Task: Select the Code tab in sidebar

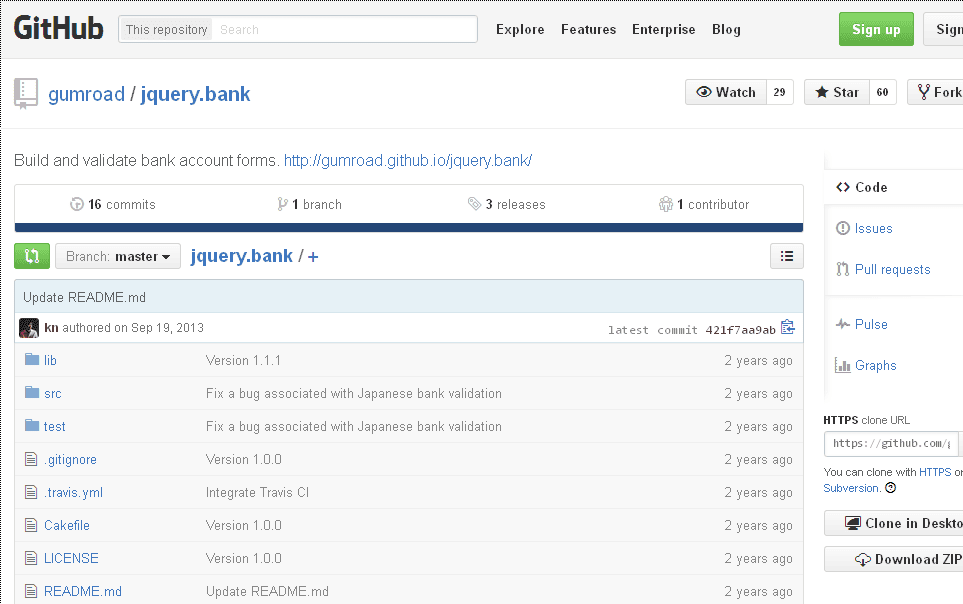Action: (x=893, y=187)
